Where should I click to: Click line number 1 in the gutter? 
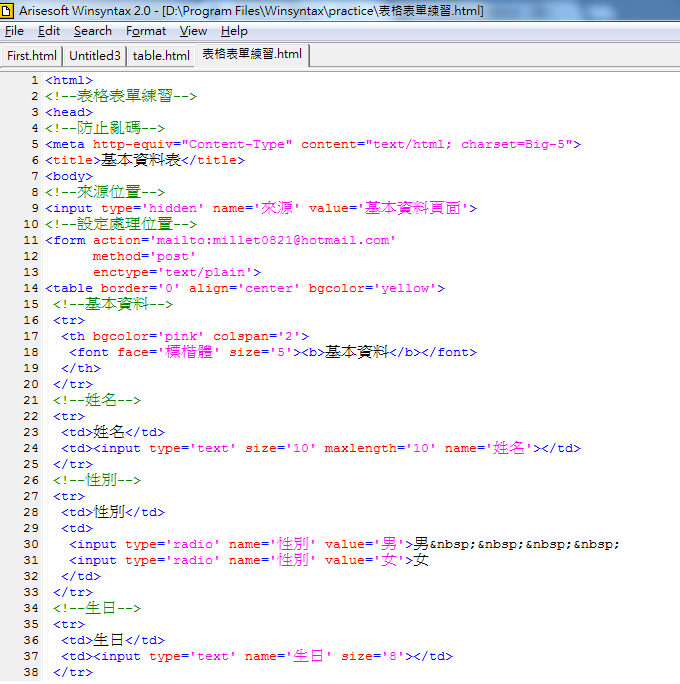[34, 80]
